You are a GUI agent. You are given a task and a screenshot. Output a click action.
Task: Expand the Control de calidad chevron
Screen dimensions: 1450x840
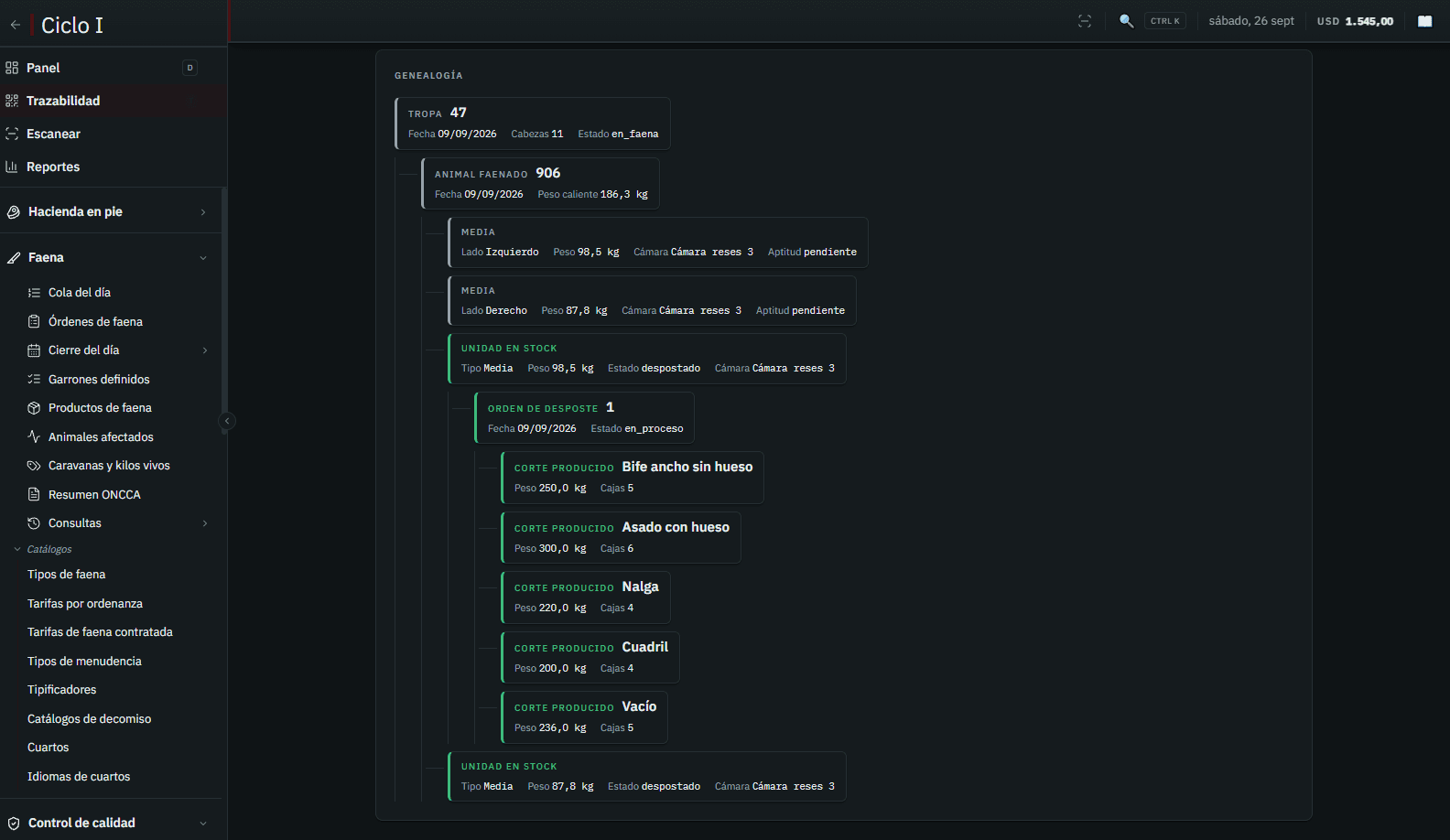click(x=203, y=824)
